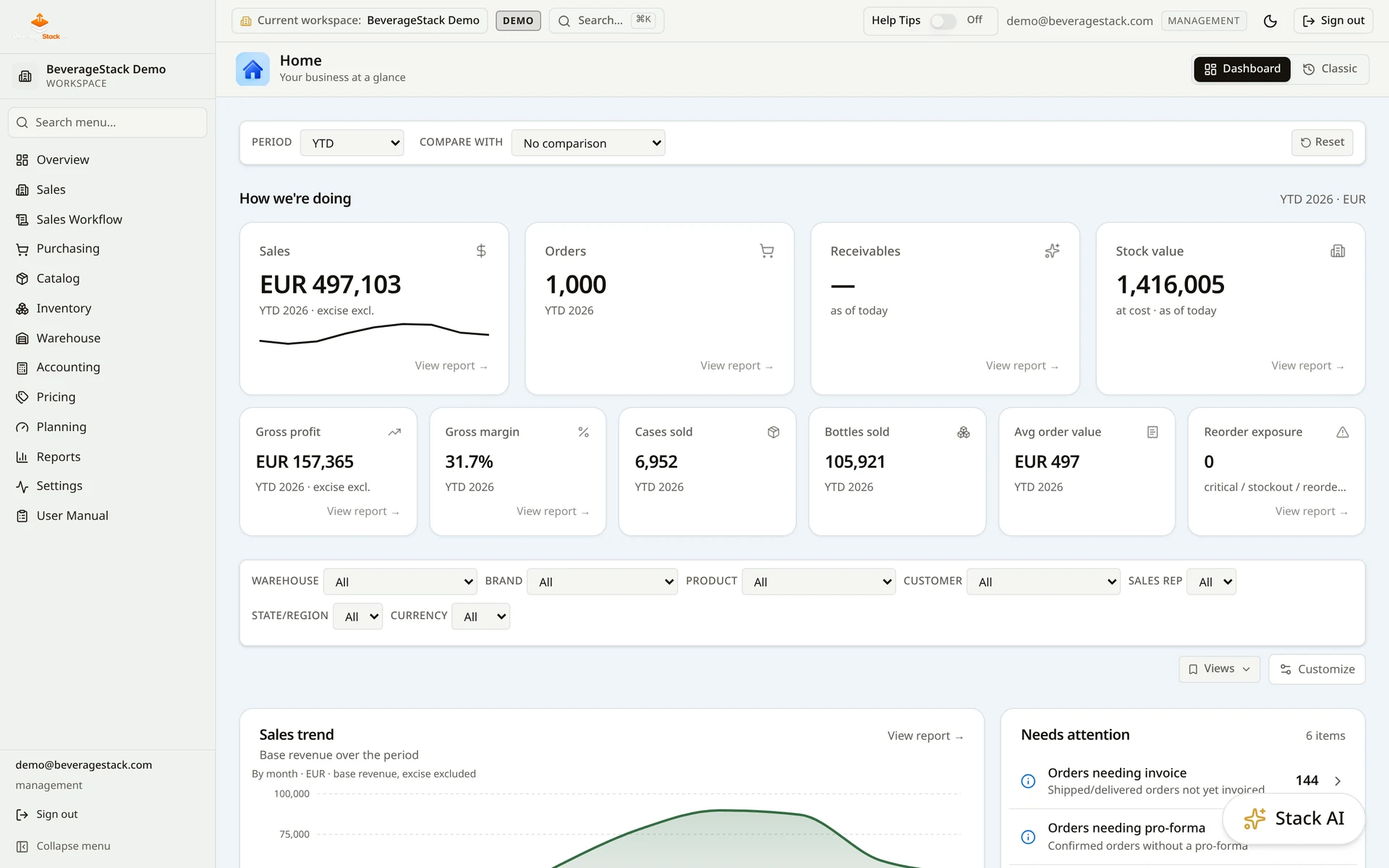The height and width of the screenshot is (868, 1389).
Task: Sign out using the top bar button
Action: [x=1333, y=21]
